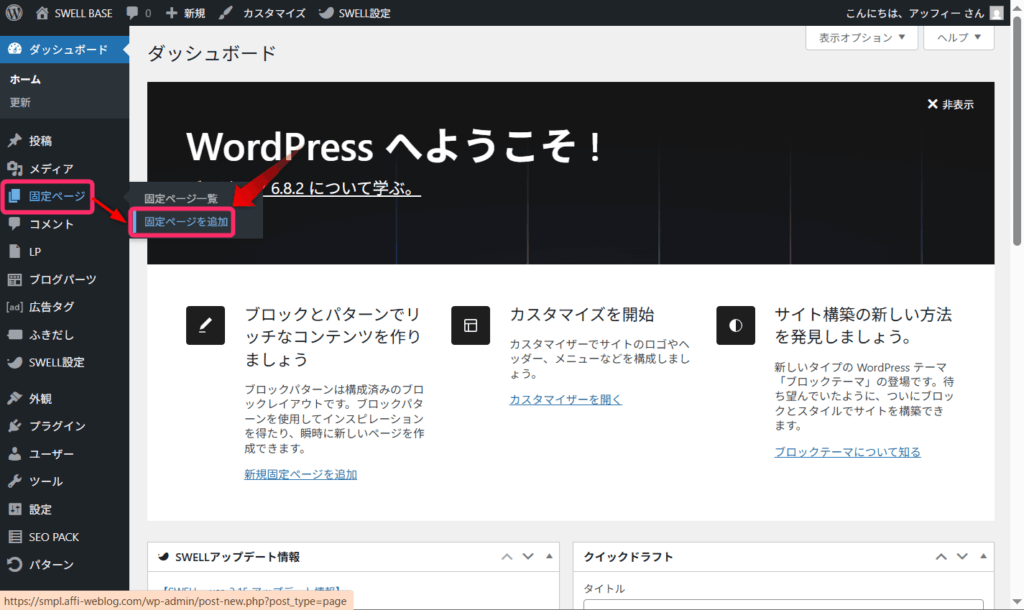Dismiss welcome panel with 非表示

950,104
